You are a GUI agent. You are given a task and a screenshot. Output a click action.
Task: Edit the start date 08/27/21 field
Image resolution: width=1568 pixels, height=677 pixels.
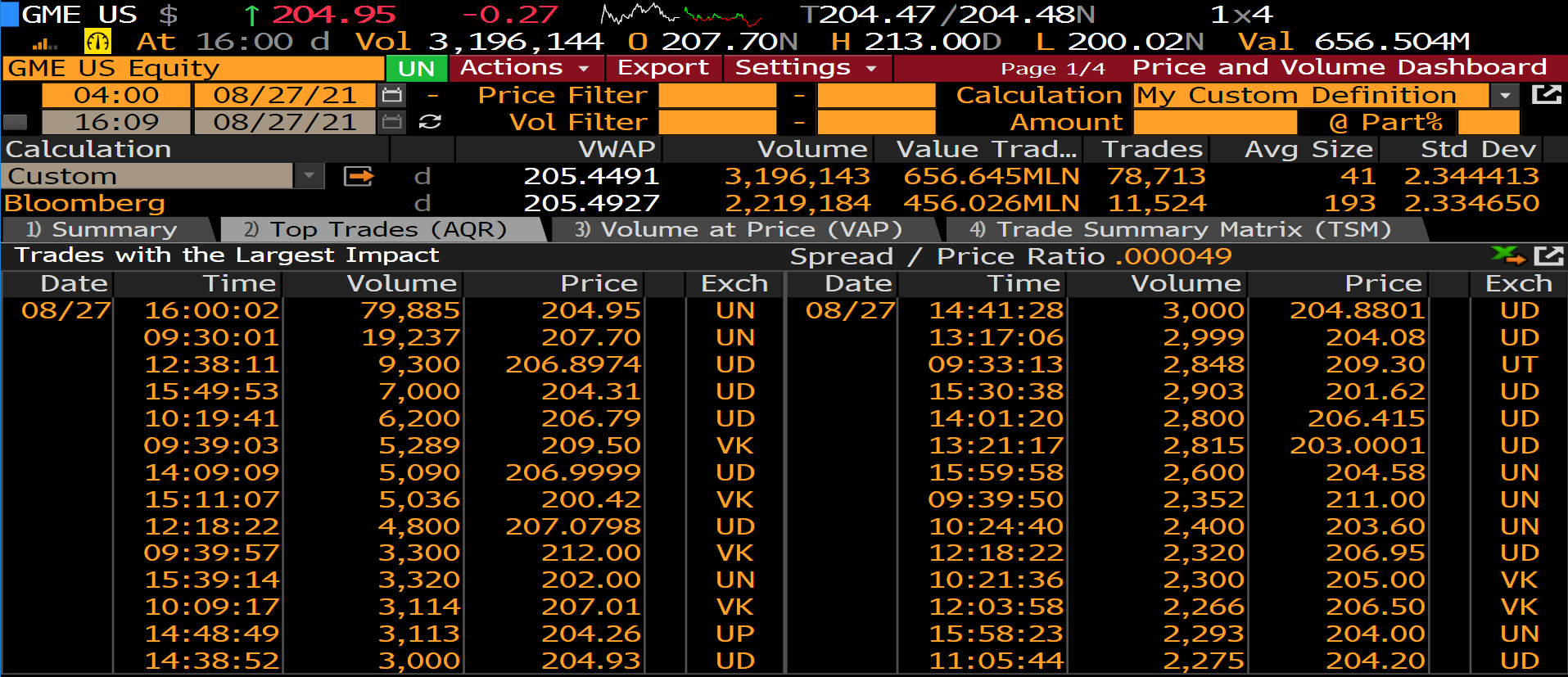285,95
